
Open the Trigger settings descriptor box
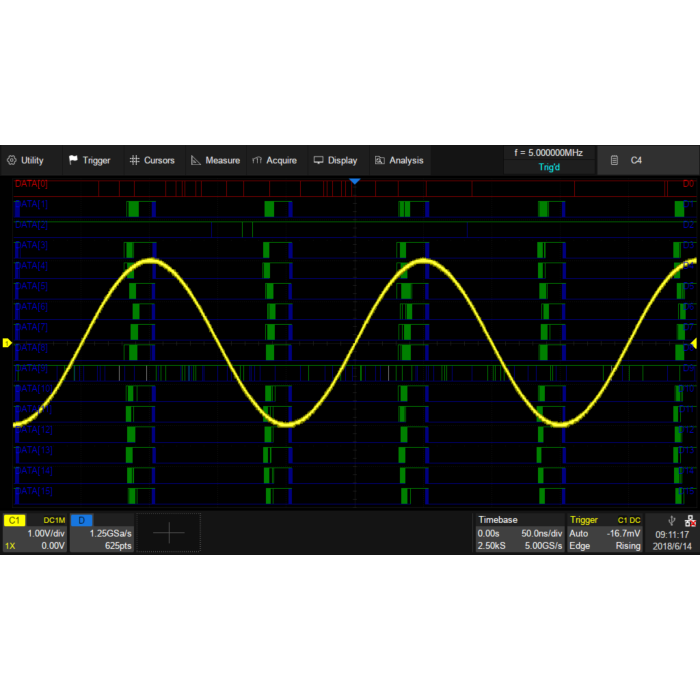[605, 533]
